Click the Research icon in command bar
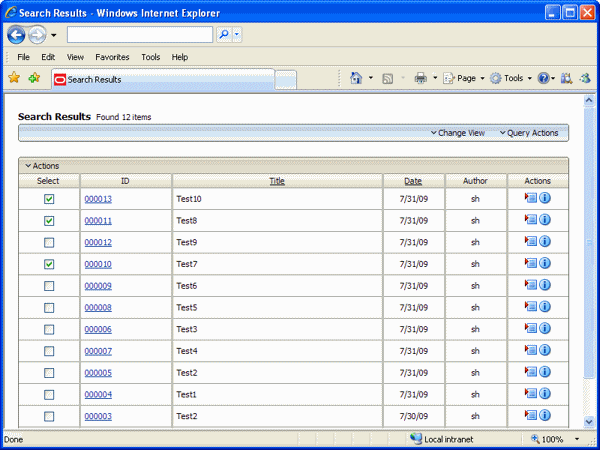600x450 pixels. coord(566,78)
